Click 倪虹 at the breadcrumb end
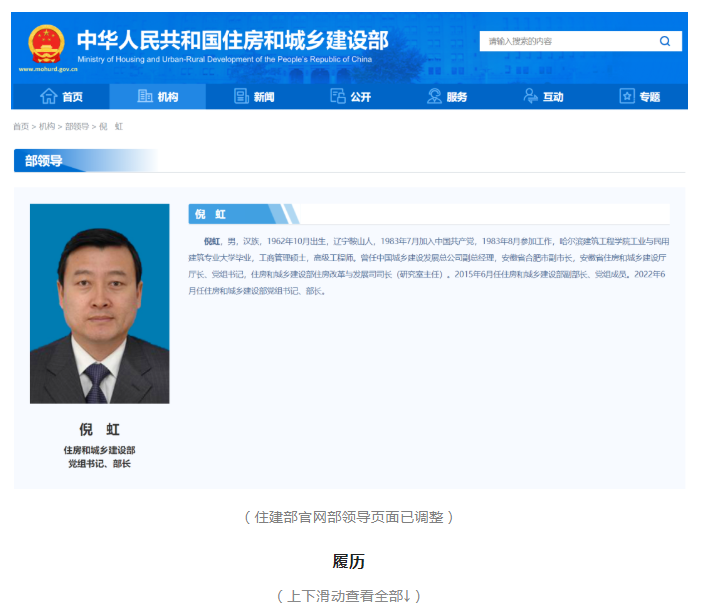The width and height of the screenshot is (713, 612). click(x=111, y=127)
